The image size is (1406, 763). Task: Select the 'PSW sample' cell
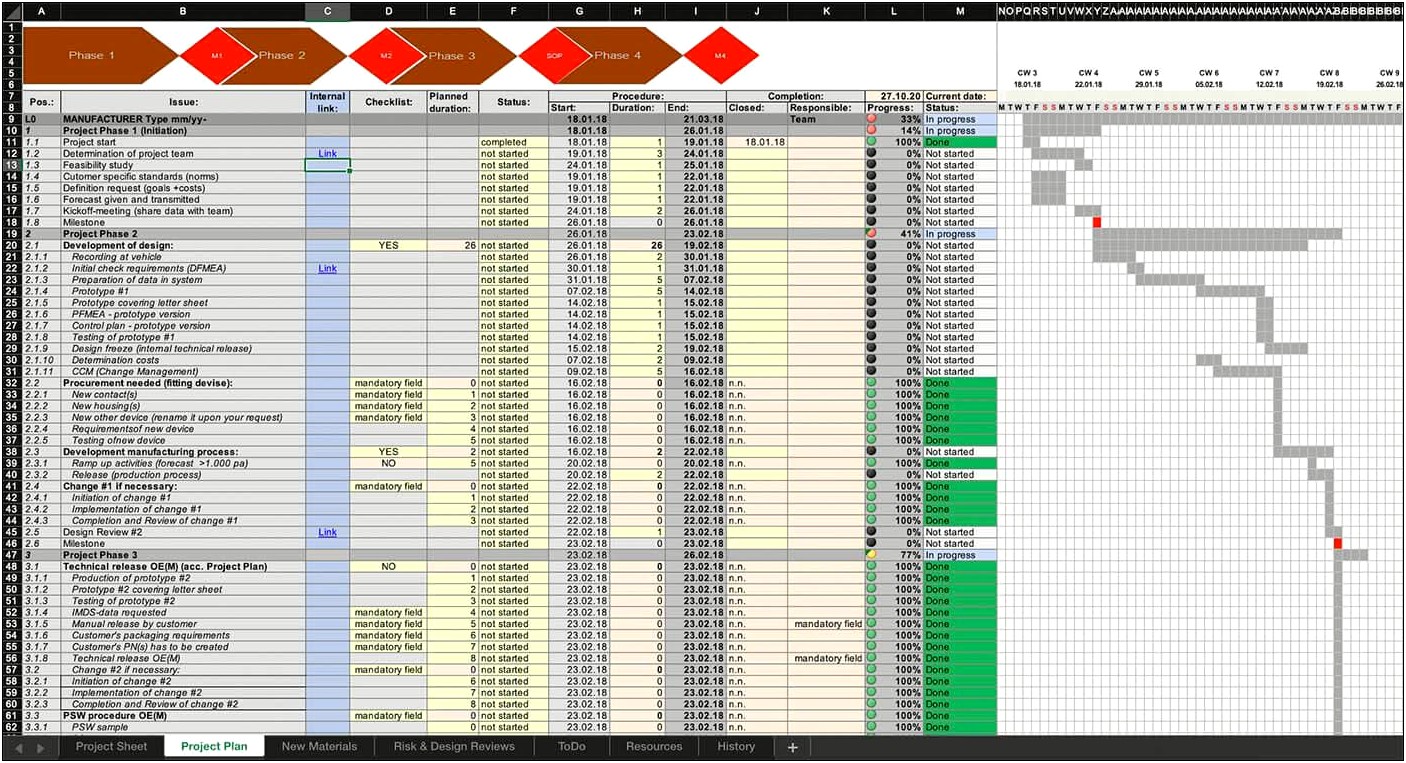(x=183, y=727)
